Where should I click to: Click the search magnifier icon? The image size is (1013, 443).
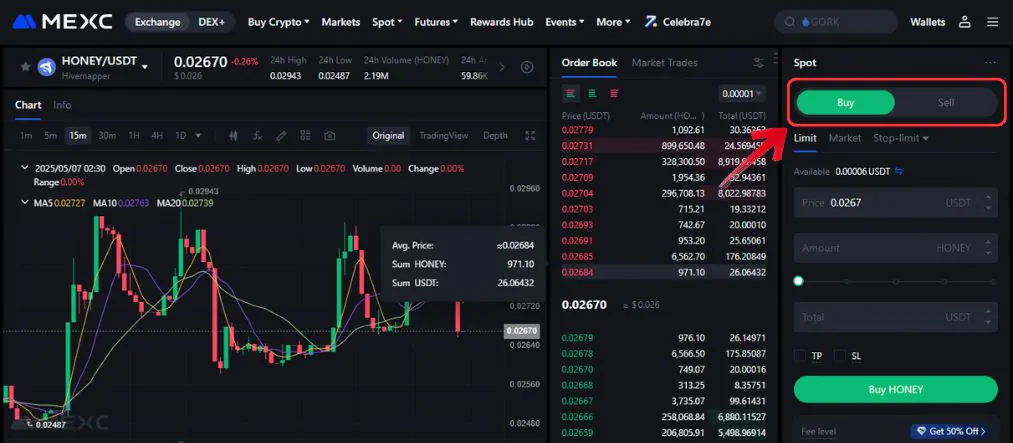(789, 22)
